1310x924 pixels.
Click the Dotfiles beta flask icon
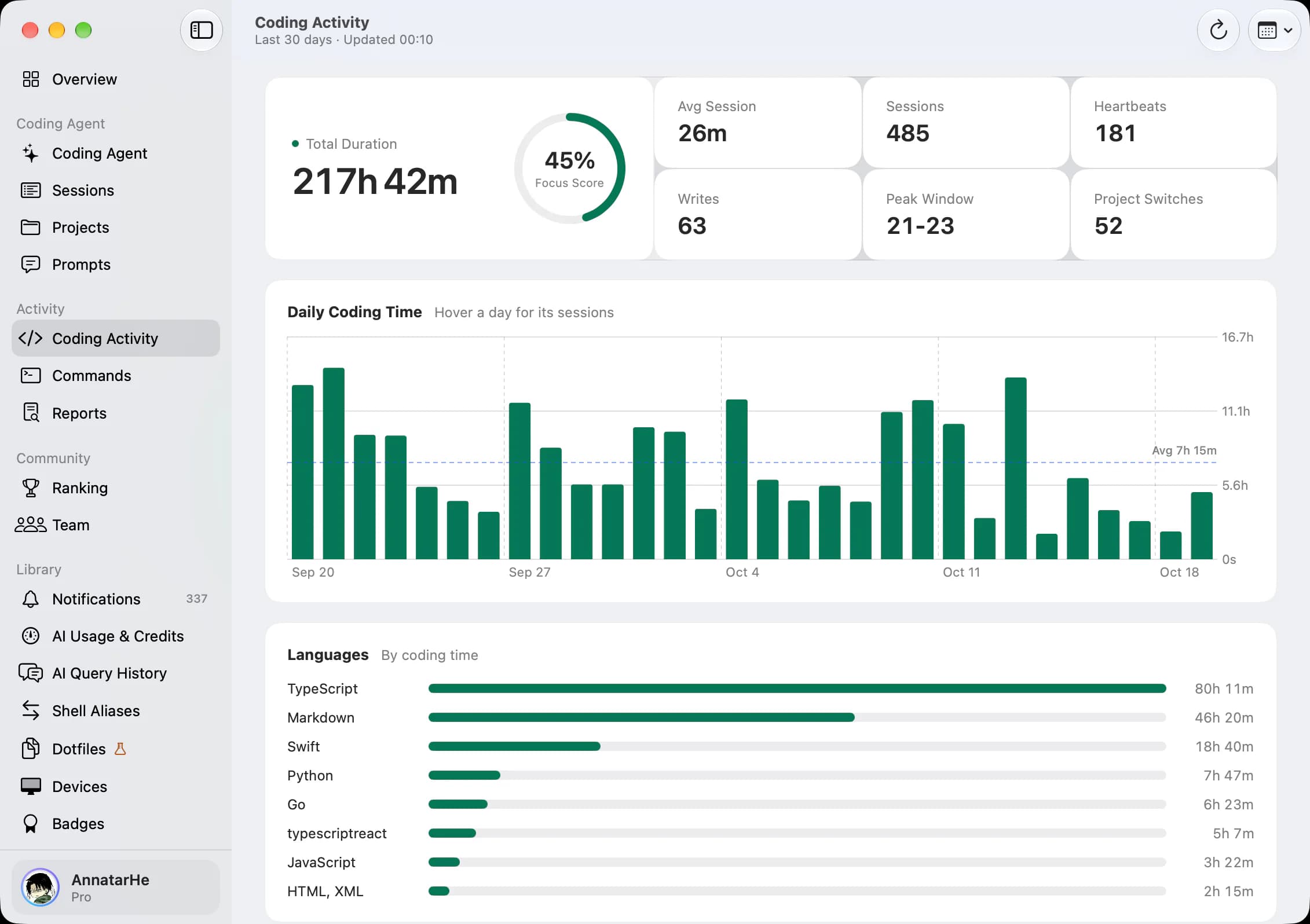pos(120,749)
